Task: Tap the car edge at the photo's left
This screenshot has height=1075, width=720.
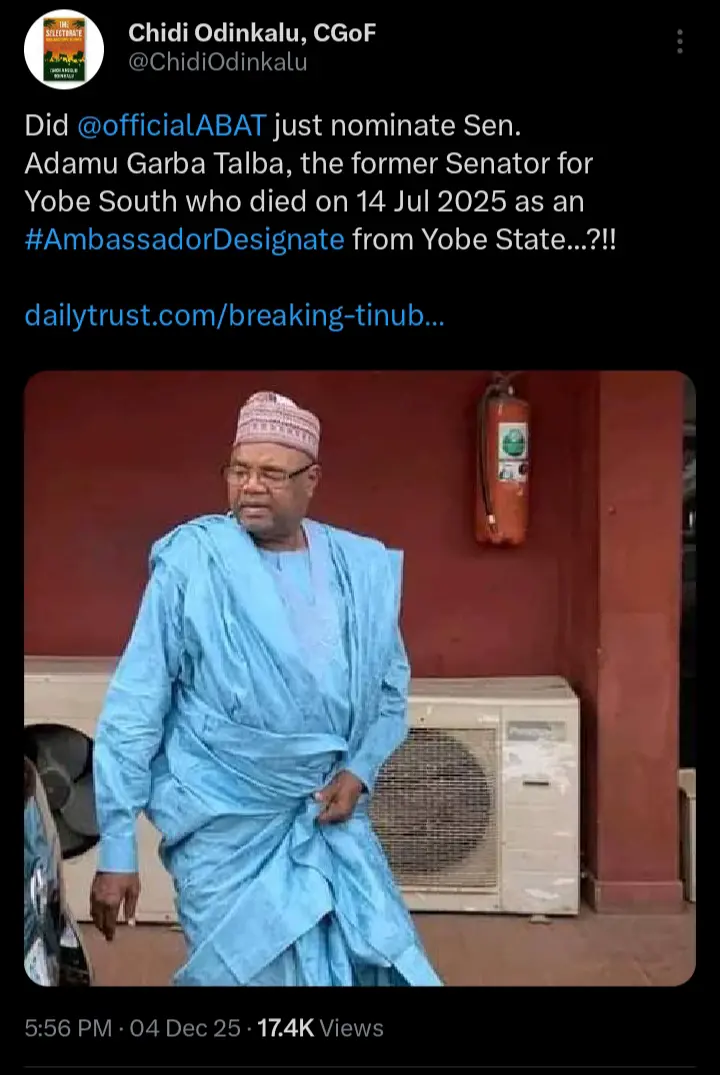Action: (55, 871)
